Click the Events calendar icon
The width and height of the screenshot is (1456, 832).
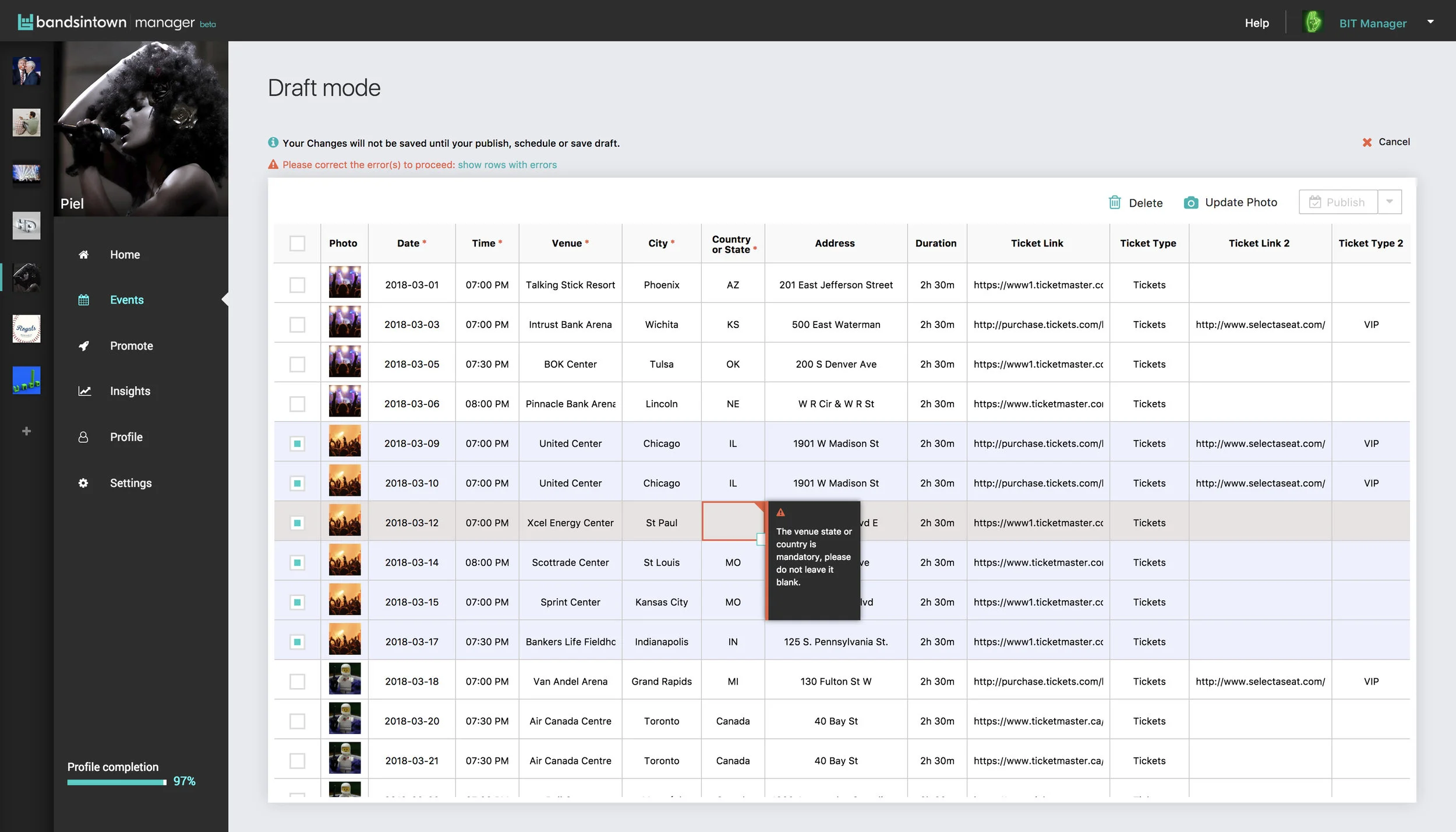83,300
